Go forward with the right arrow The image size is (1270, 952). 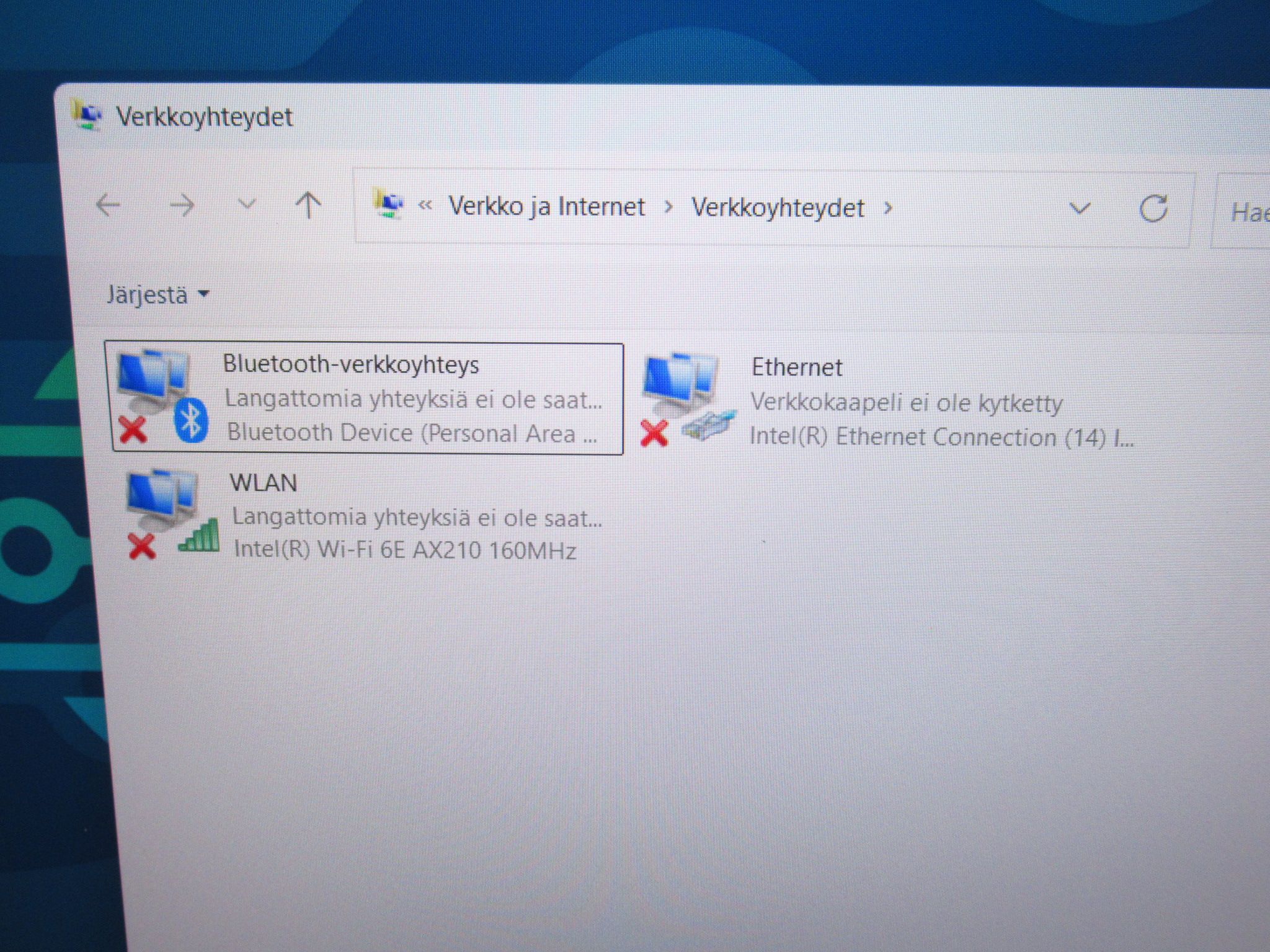182,205
